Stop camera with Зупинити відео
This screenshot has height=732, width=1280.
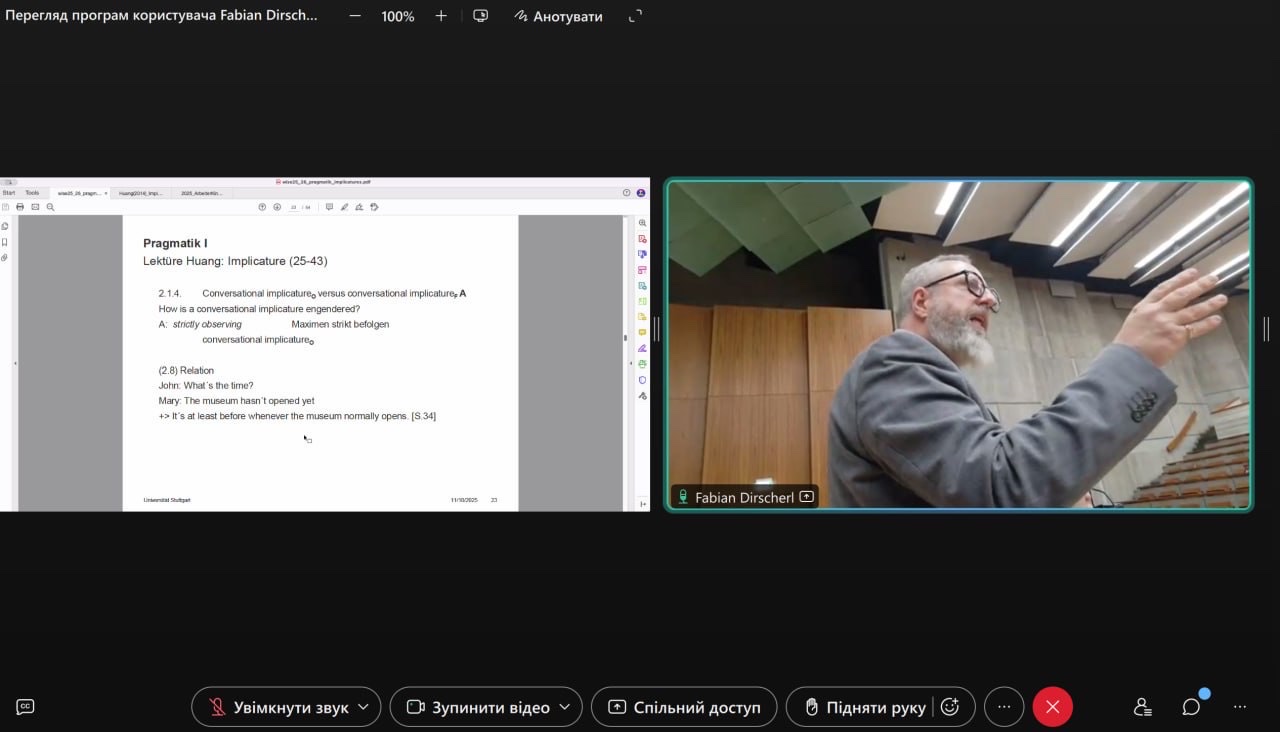click(x=477, y=707)
